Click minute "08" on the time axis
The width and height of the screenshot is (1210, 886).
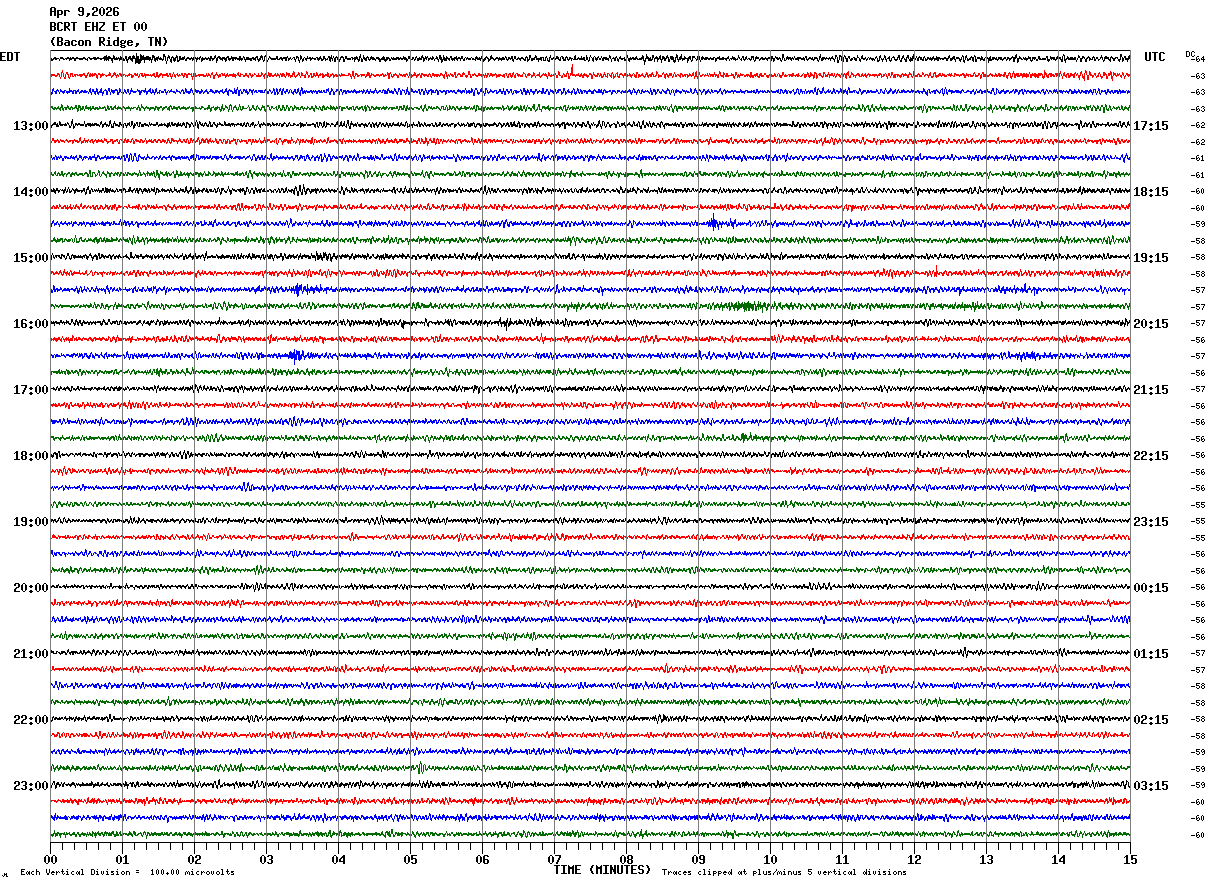pyautogui.click(x=627, y=859)
